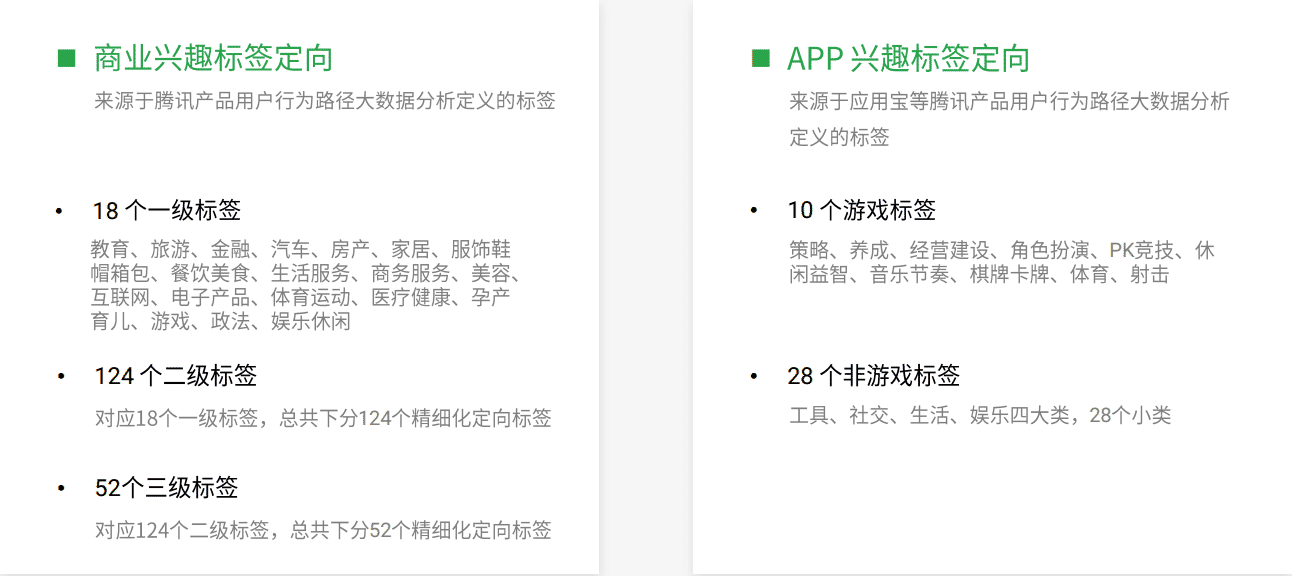Viewport: 1292px width, 576px height.
Task: Click the bullet dot before 10 个游戏标签
Action: tap(754, 211)
